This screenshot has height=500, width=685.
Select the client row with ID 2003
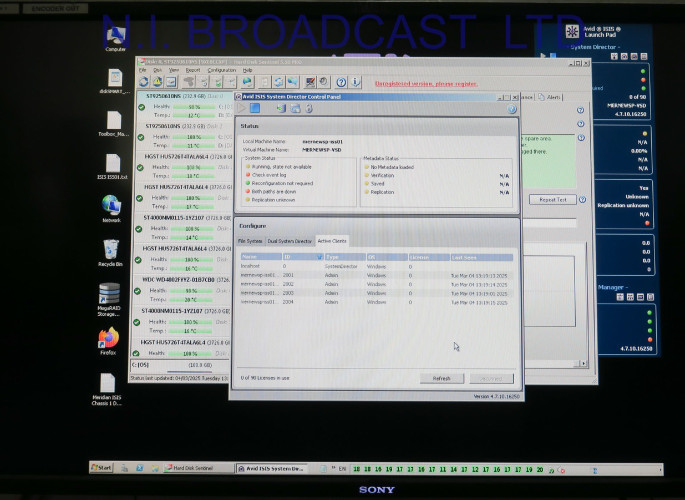(x=377, y=293)
